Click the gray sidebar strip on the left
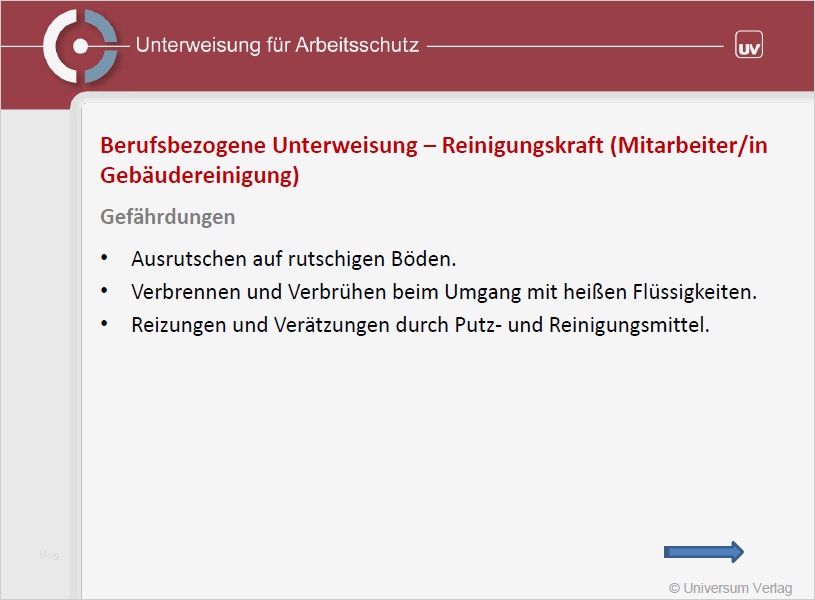 coord(35,350)
